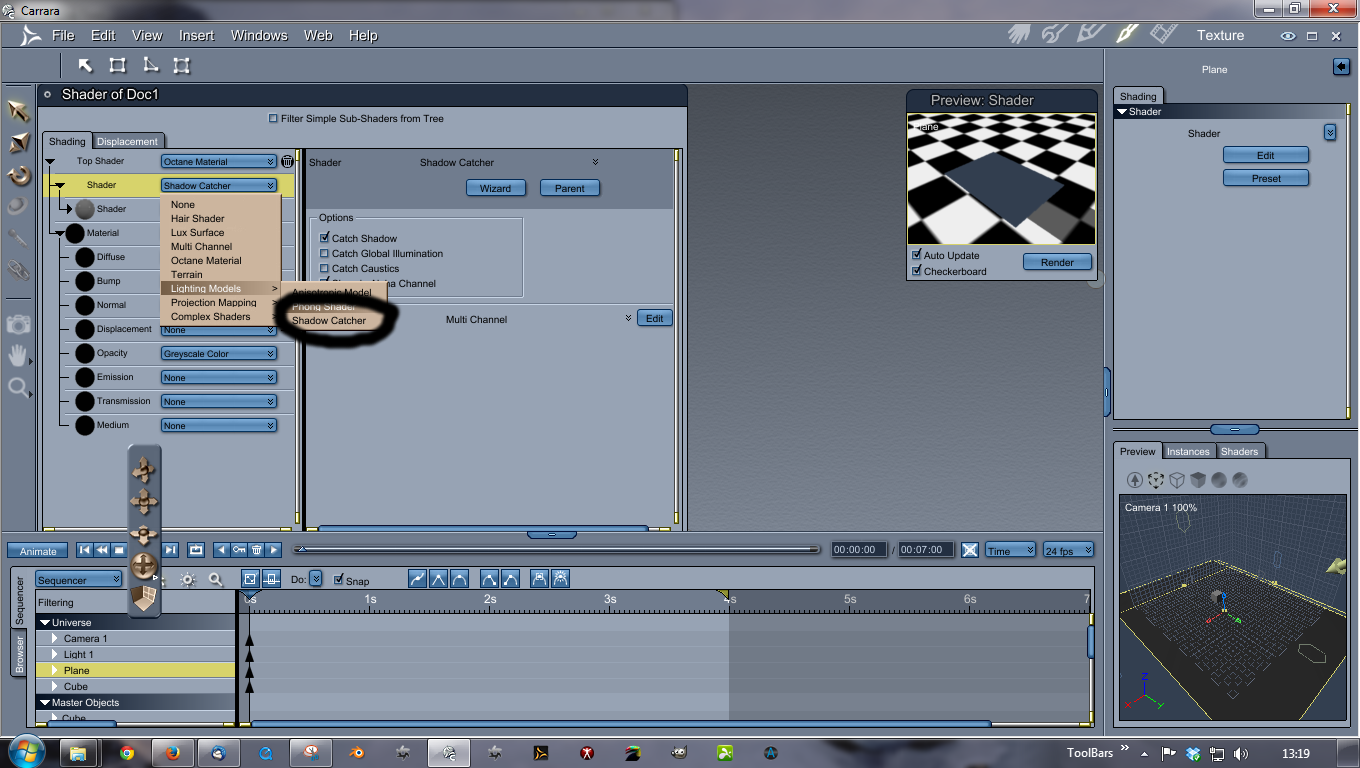1360x768 pixels.
Task: Select the Move tool in left toolbar
Action: [x=18, y=111]
